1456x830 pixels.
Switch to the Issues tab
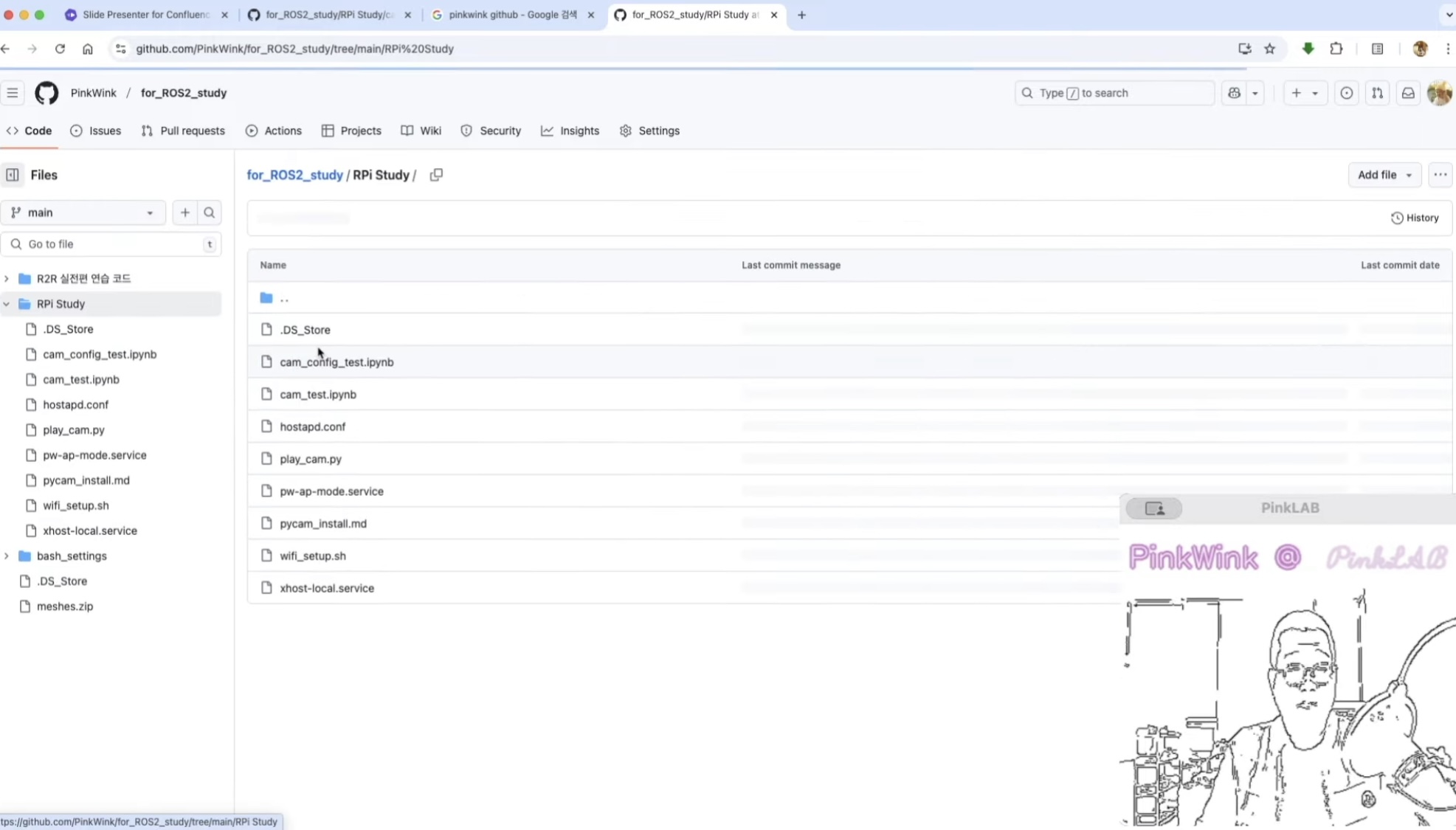(x=96, y=131)
